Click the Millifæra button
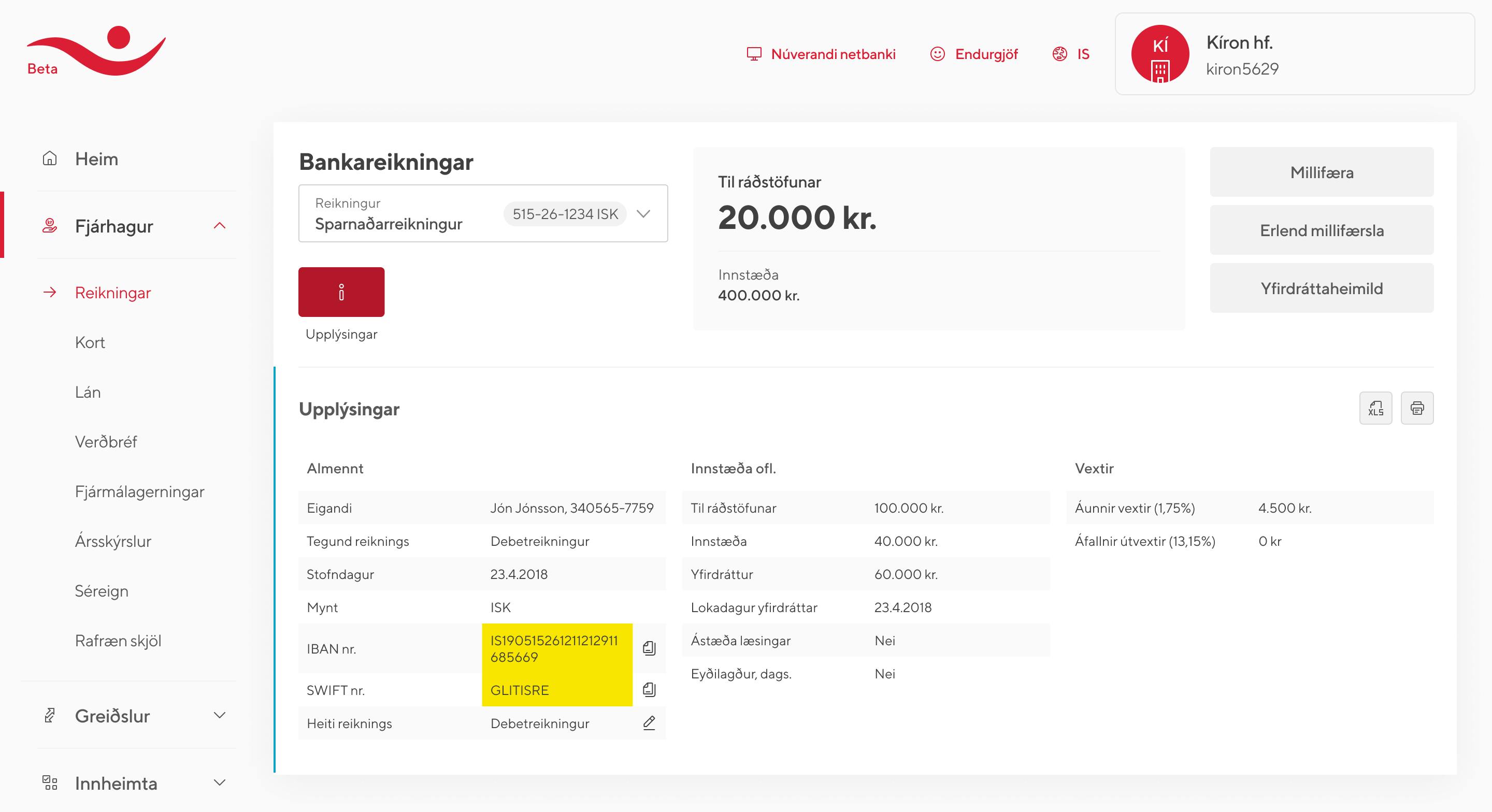This screenshot has height=812, width=1492. click(x=1321, y=172)
